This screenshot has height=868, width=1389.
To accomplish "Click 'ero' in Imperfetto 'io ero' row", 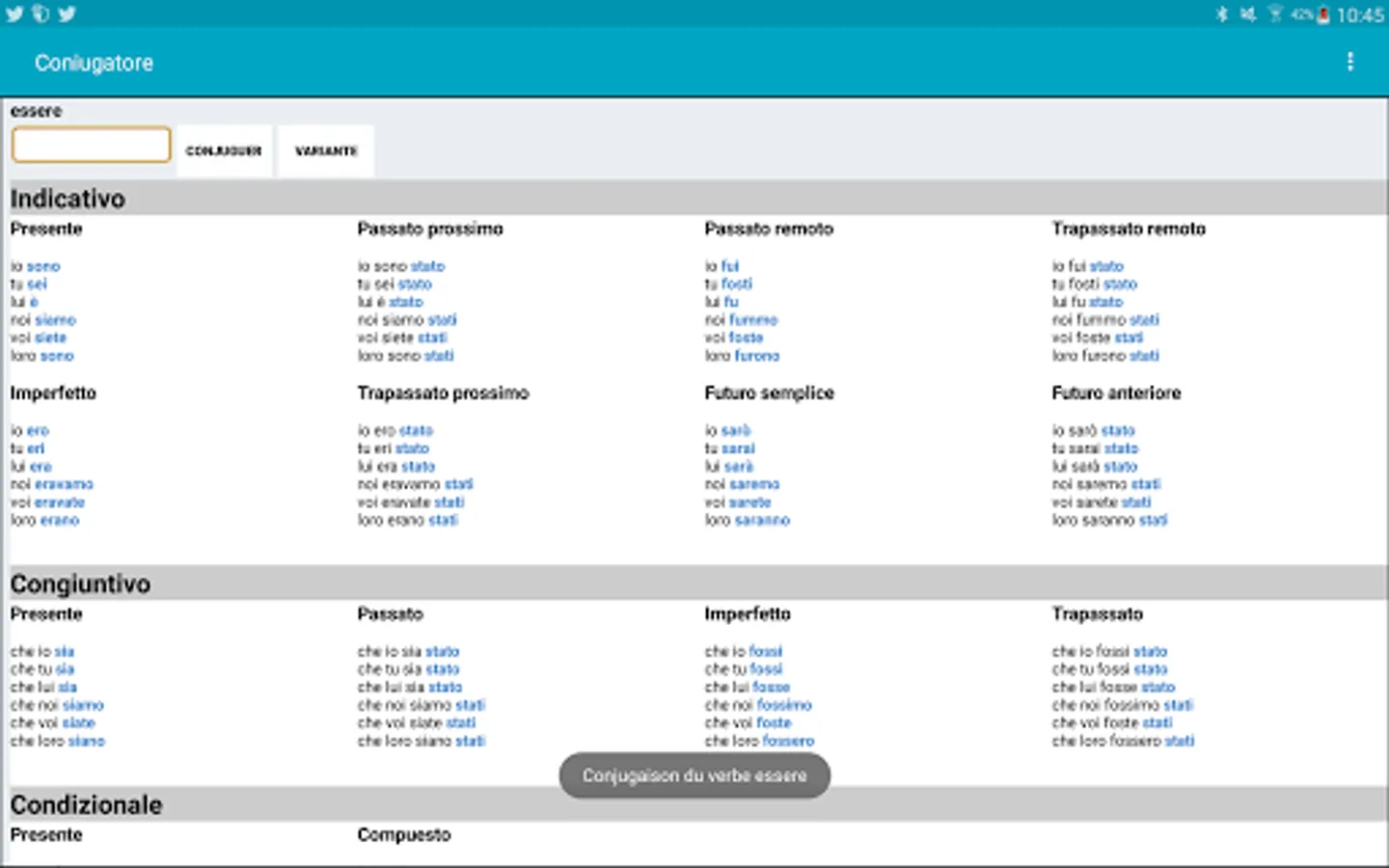I will pyautogui.click(x=38, y=431).
